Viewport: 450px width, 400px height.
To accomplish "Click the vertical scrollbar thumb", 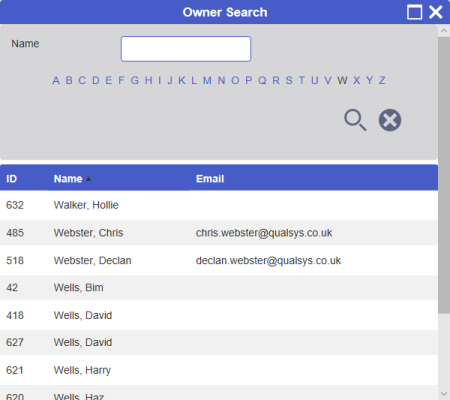I will coord(444,175).
